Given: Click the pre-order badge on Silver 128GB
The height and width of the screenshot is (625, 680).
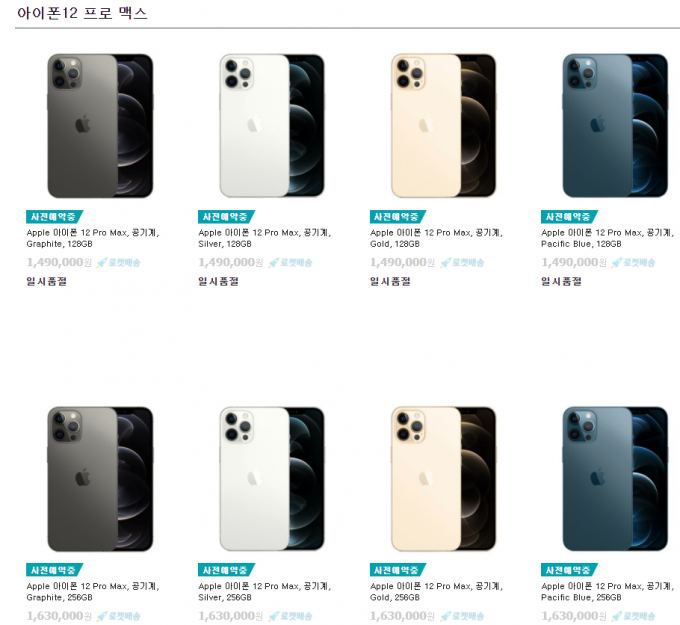Looking at the screenshot, I should (226, 216).
